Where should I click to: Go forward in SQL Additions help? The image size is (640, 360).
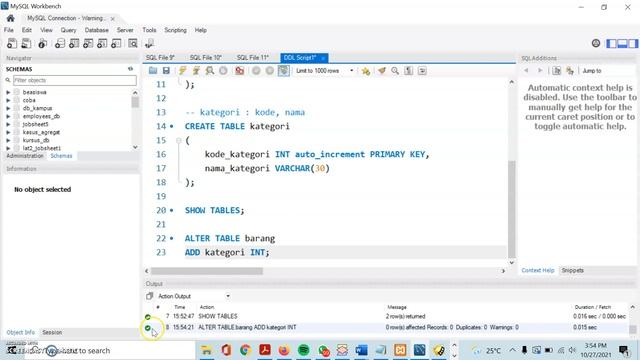click(540, 71)
